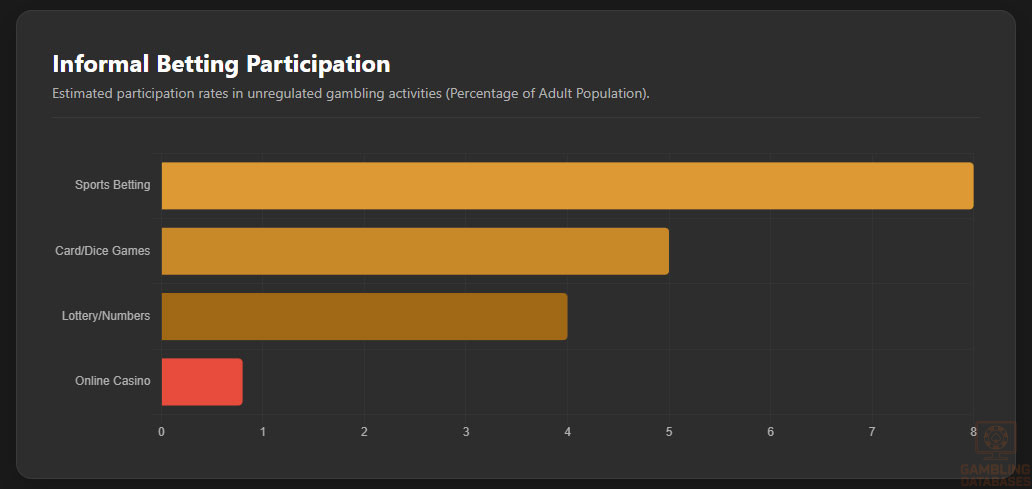Click the Gambling Databases logo icon

pos(993,441)
